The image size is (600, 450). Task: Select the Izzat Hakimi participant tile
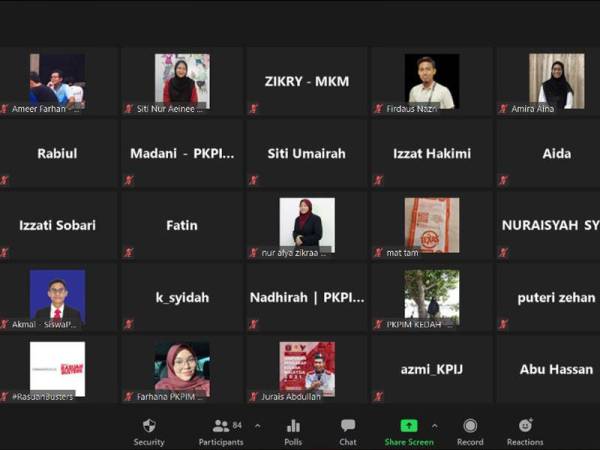431,154
